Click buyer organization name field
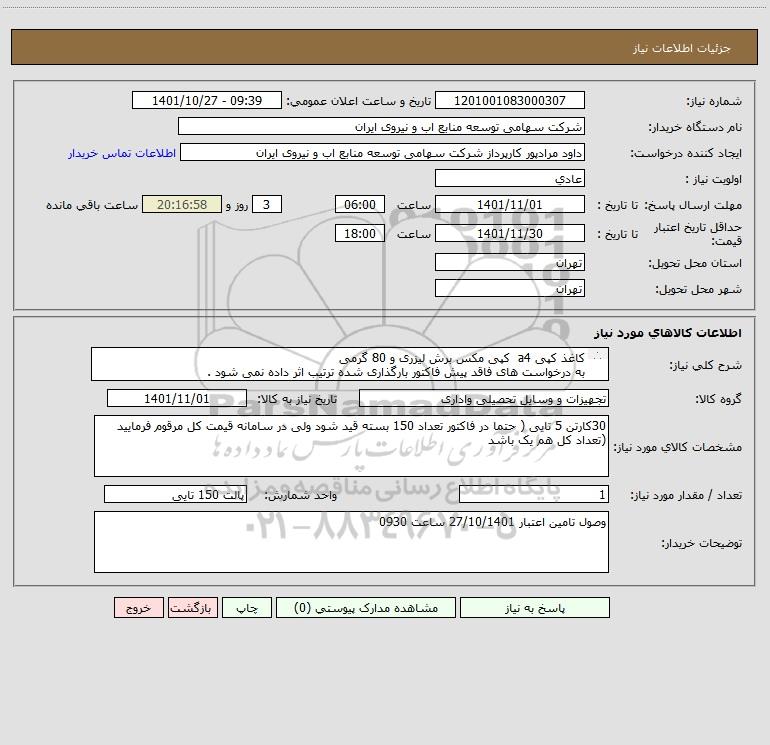The image size is (770, 745). coord(381,126)
